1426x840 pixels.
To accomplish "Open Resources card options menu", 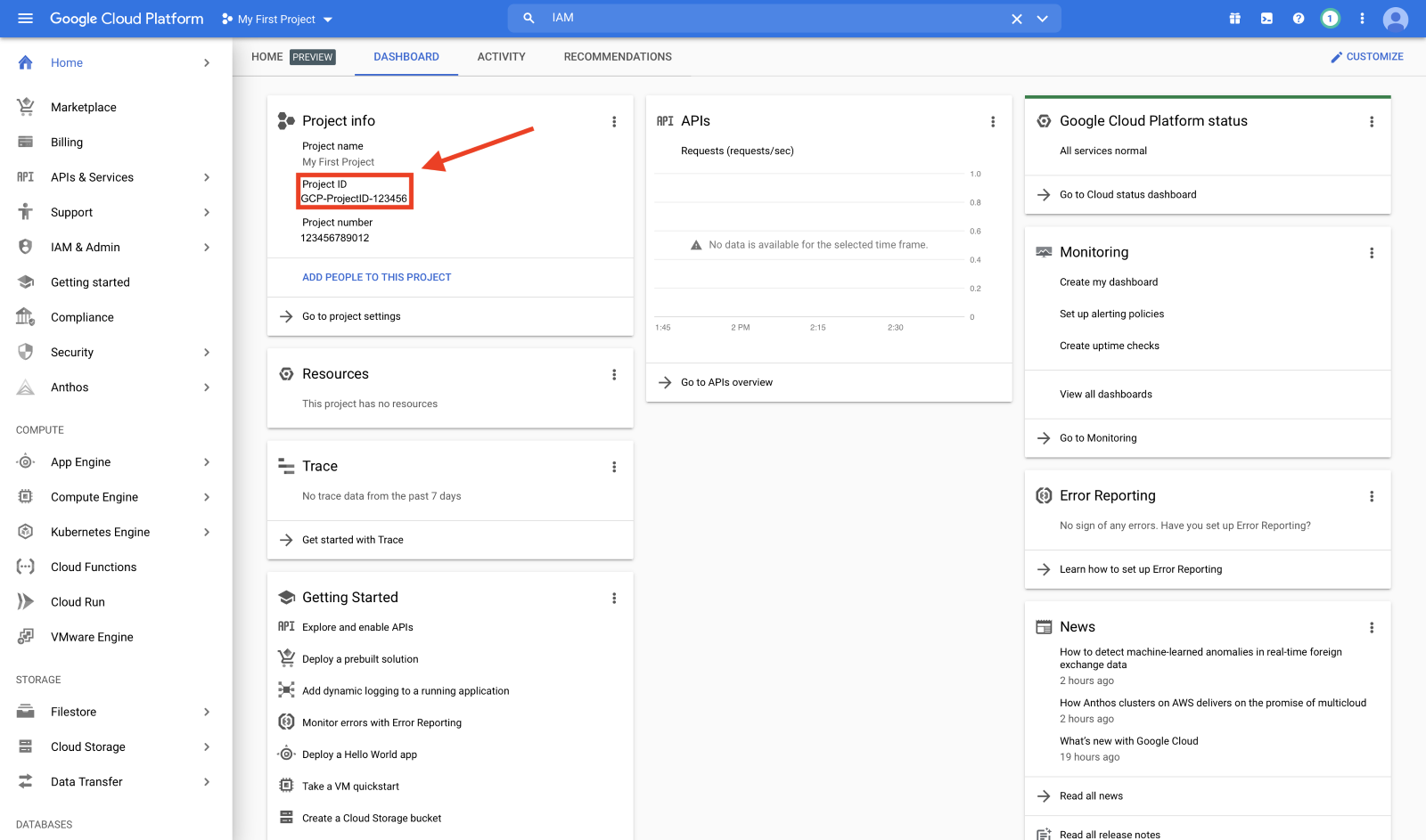I will point(614,375).
